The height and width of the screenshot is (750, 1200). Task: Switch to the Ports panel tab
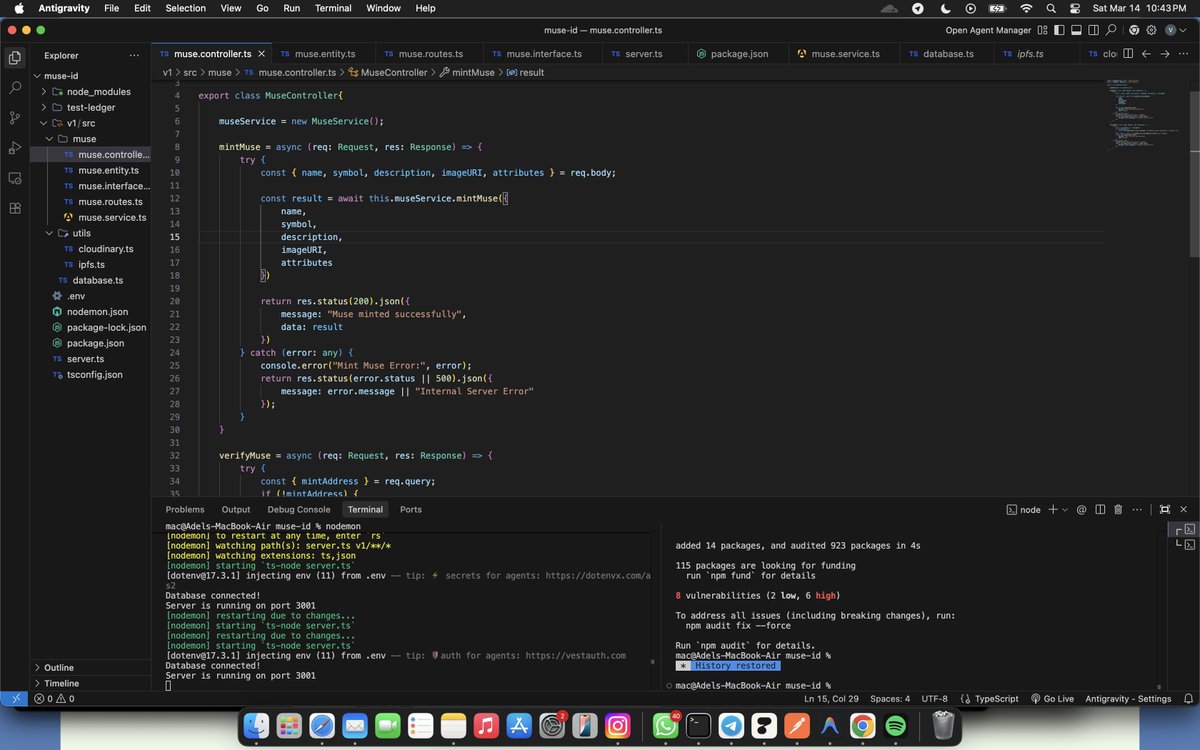(x=411, y=509)
